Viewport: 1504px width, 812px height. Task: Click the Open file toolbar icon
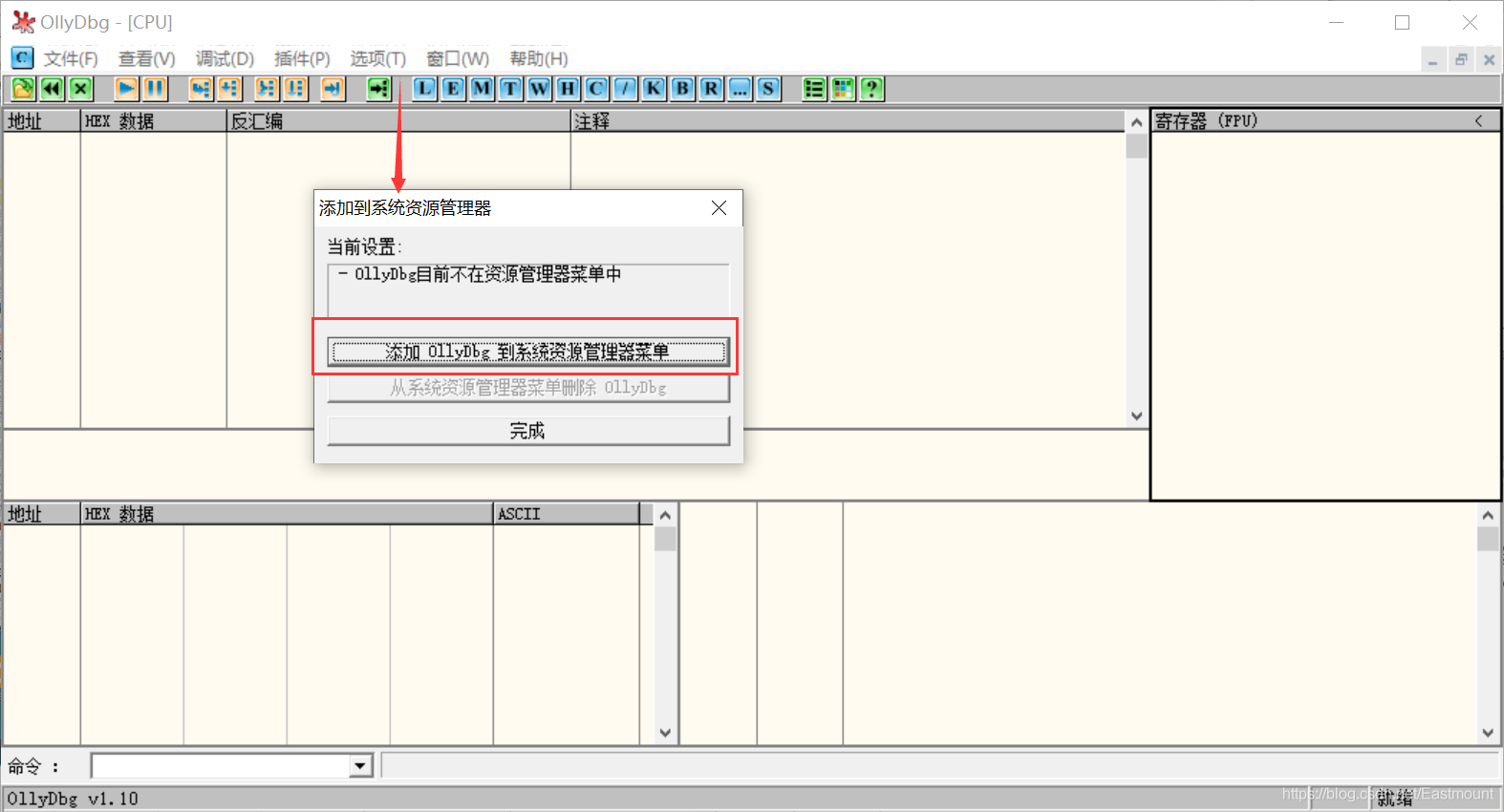coord(23,89)
